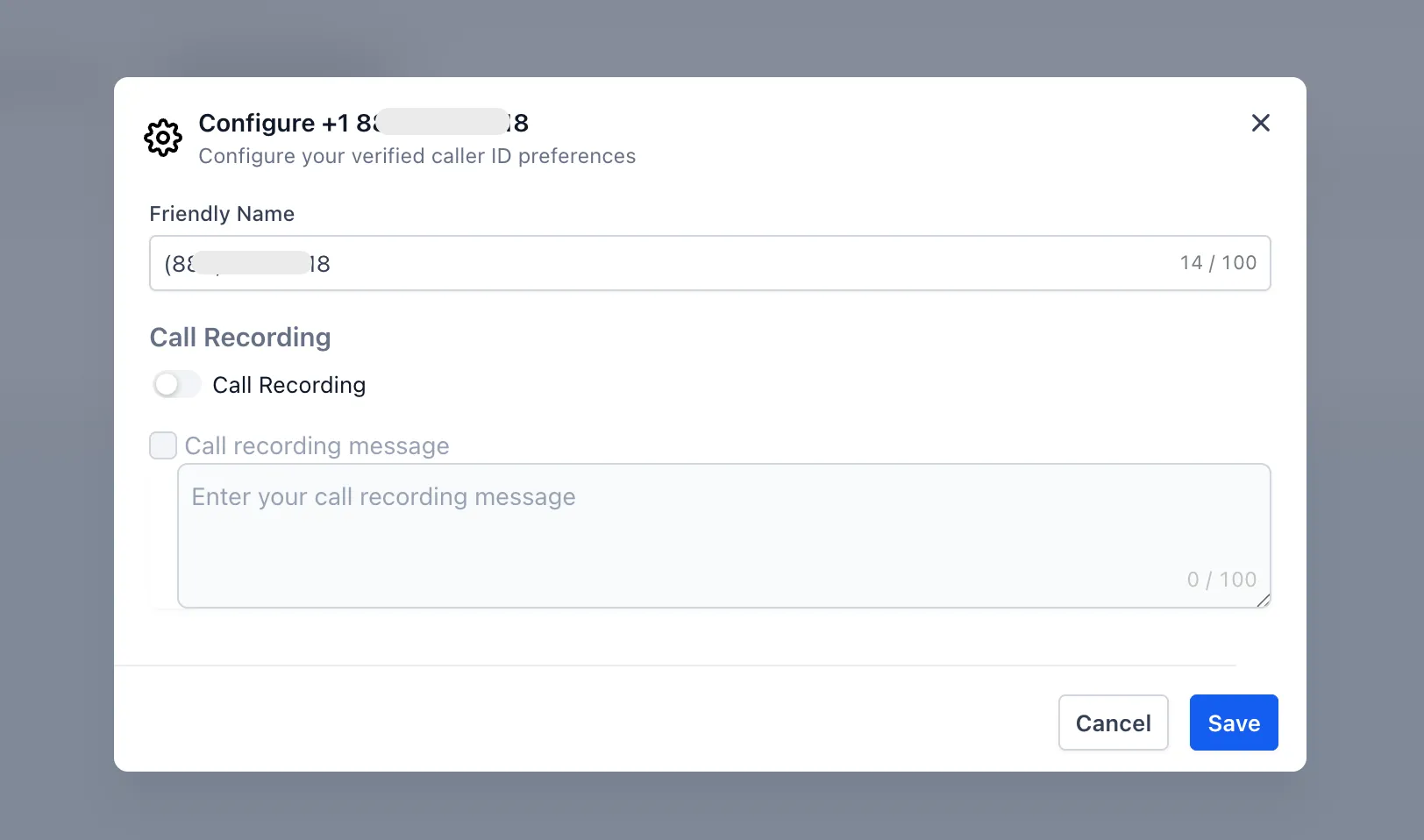Click the gear configuration icon
1424x840 pixels.
(x=162, y=138)
